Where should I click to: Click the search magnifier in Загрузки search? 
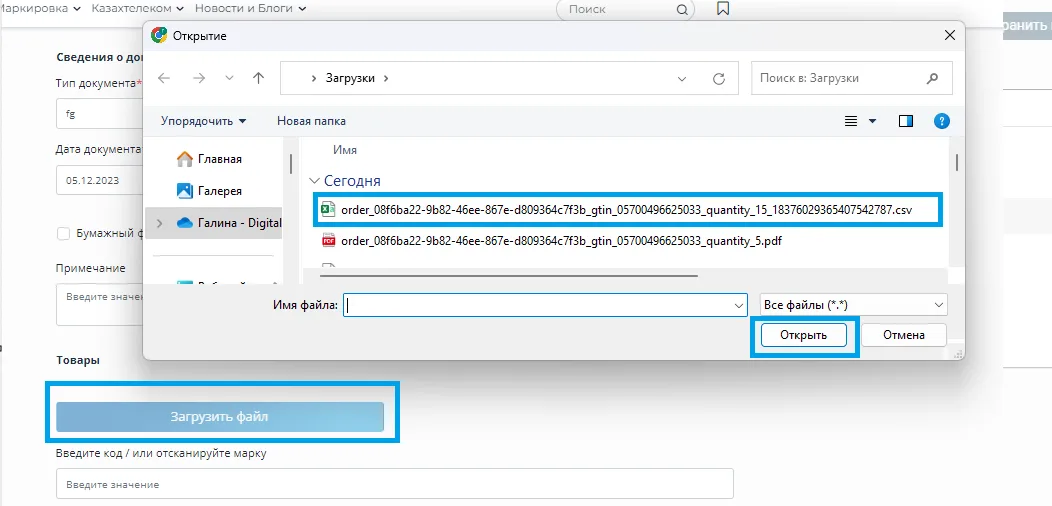tap(932, 79)
